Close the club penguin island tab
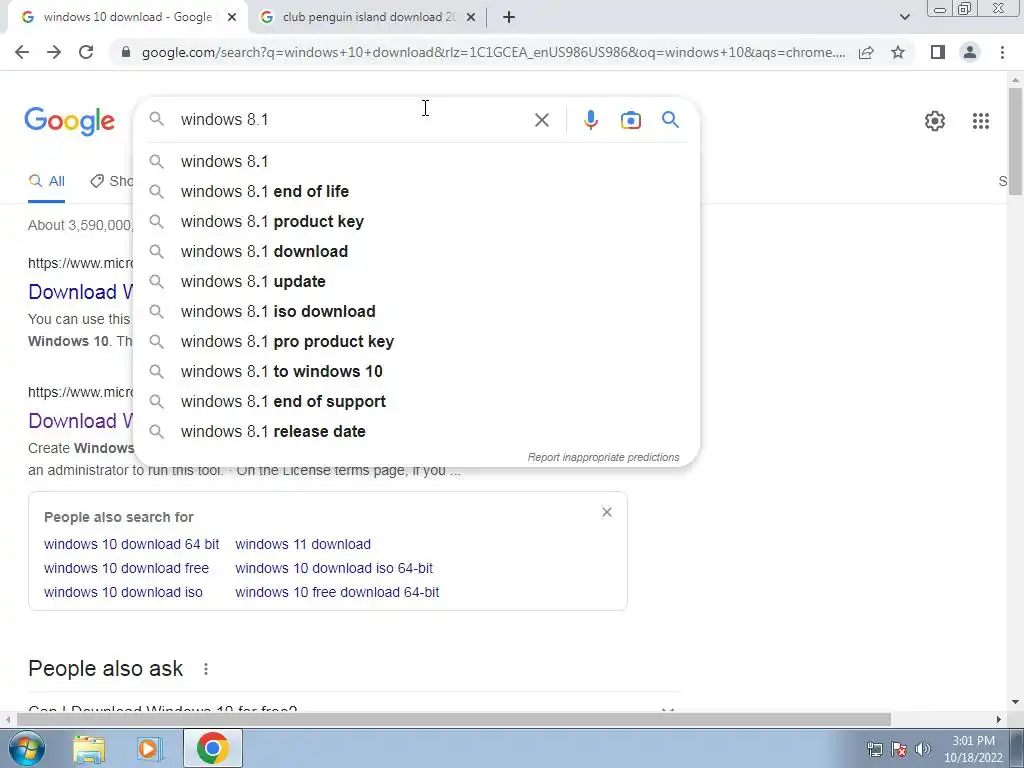The width and height of the screenshot is (1024, 768). pos(471,18)
